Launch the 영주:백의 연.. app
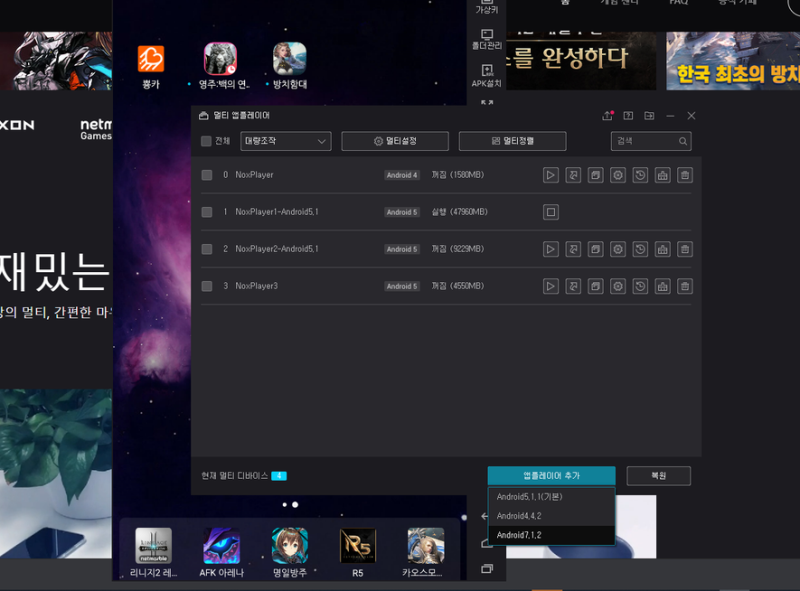This screenshot has width=800, height=591. pyautogui.click(x=221, y=67)
